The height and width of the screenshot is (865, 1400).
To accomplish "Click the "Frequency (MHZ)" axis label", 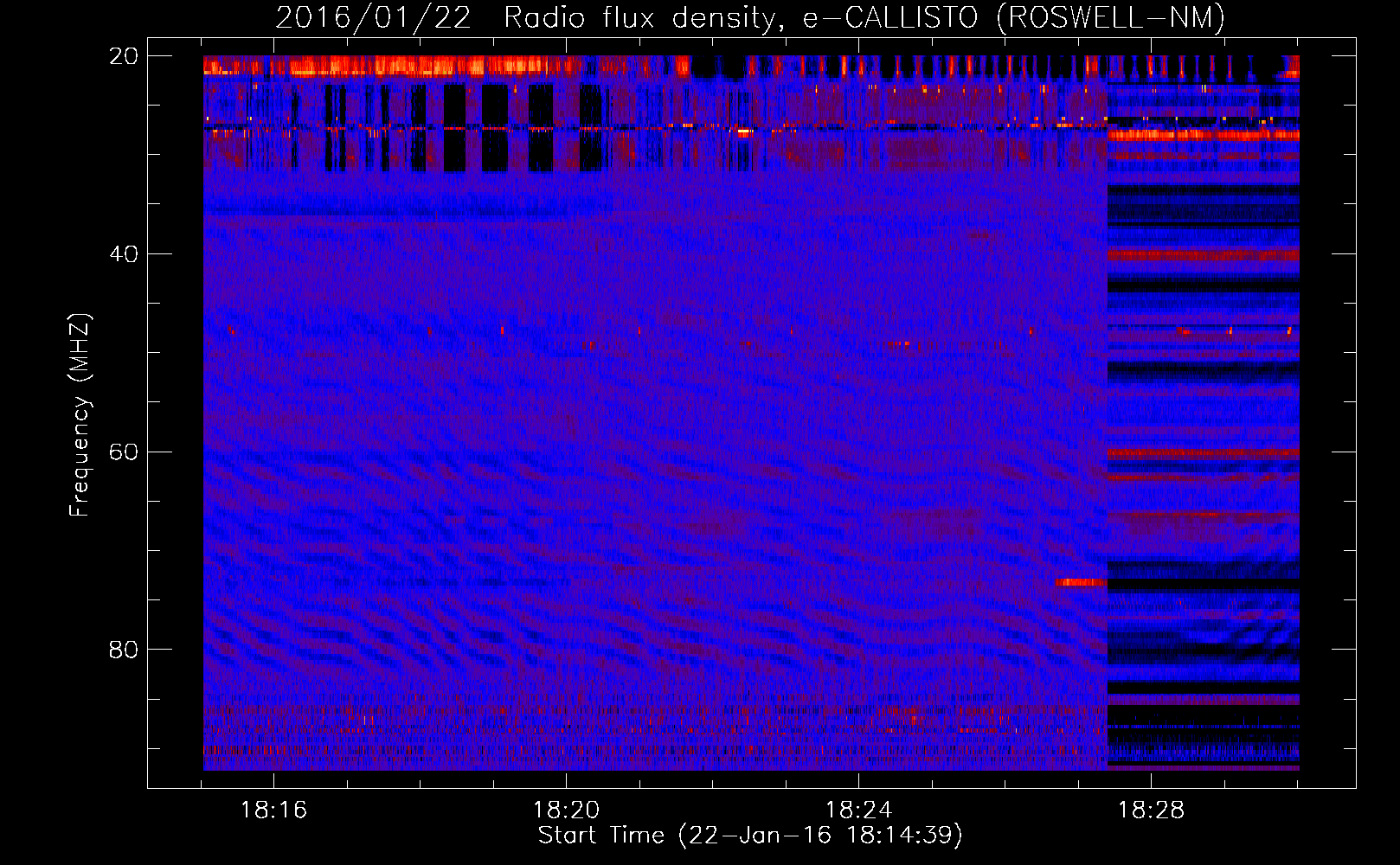I will coord(80,415).
